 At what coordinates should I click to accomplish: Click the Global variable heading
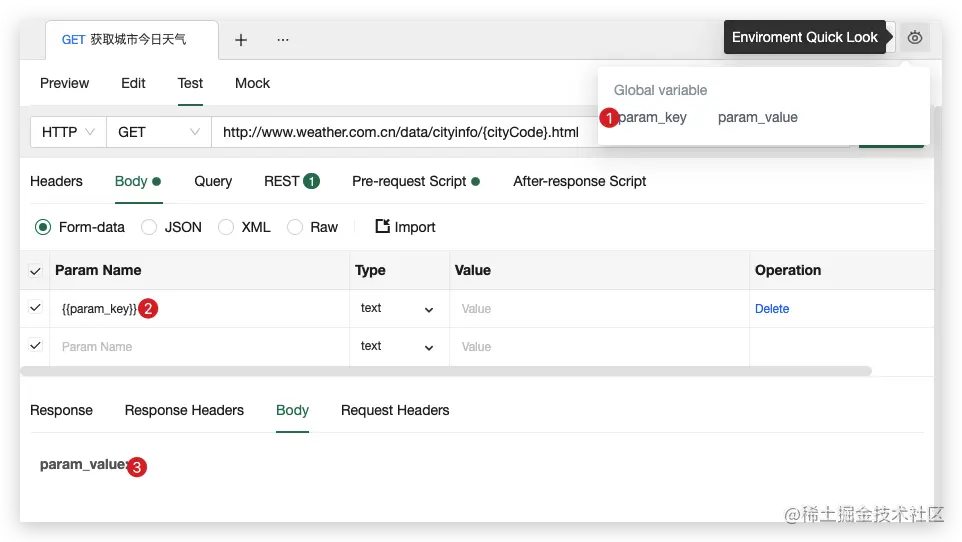click(x=660, y=90)
